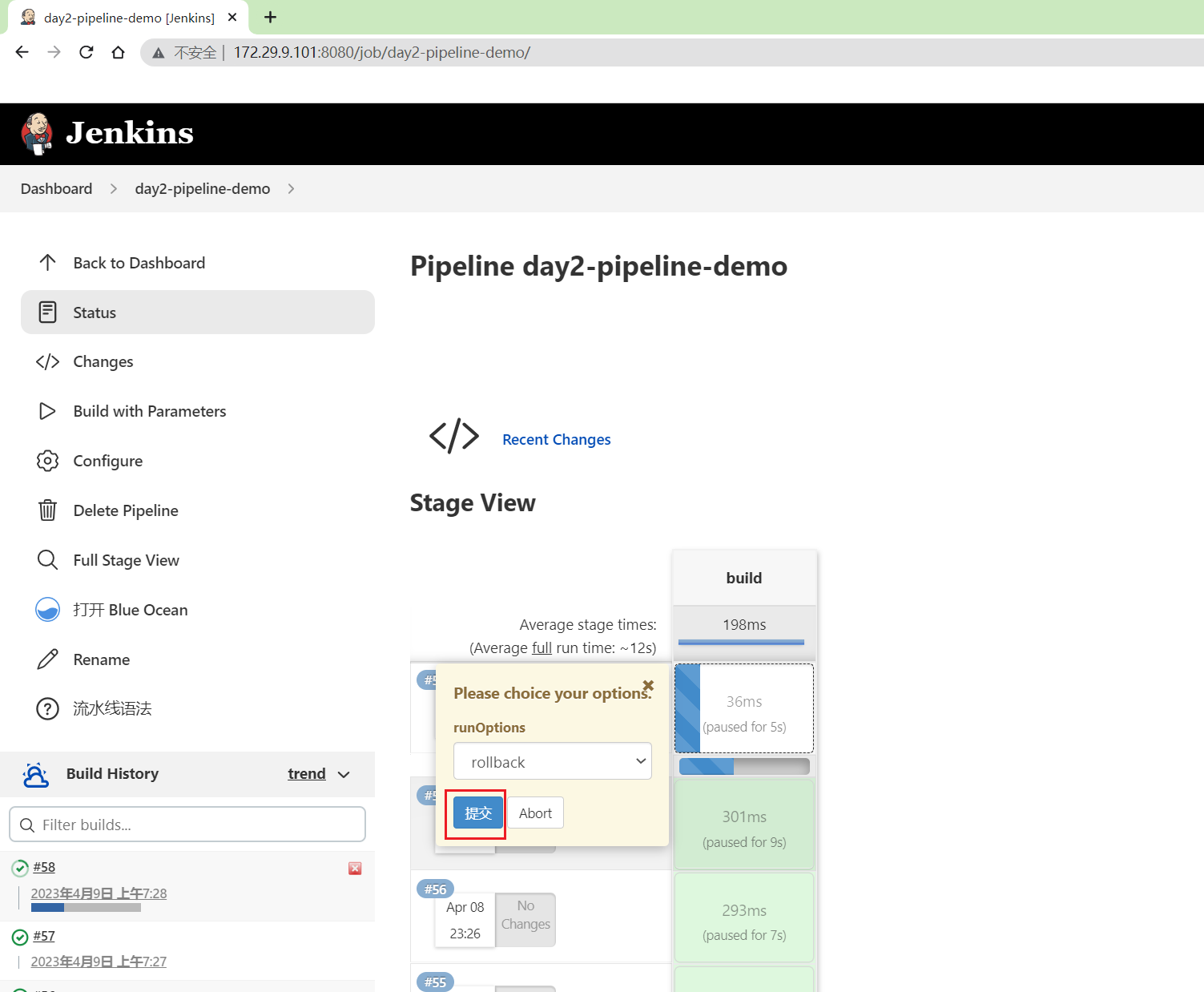Submit the options with 提交 button
The height and width of the screenshot is (992, 1204).
478,813
